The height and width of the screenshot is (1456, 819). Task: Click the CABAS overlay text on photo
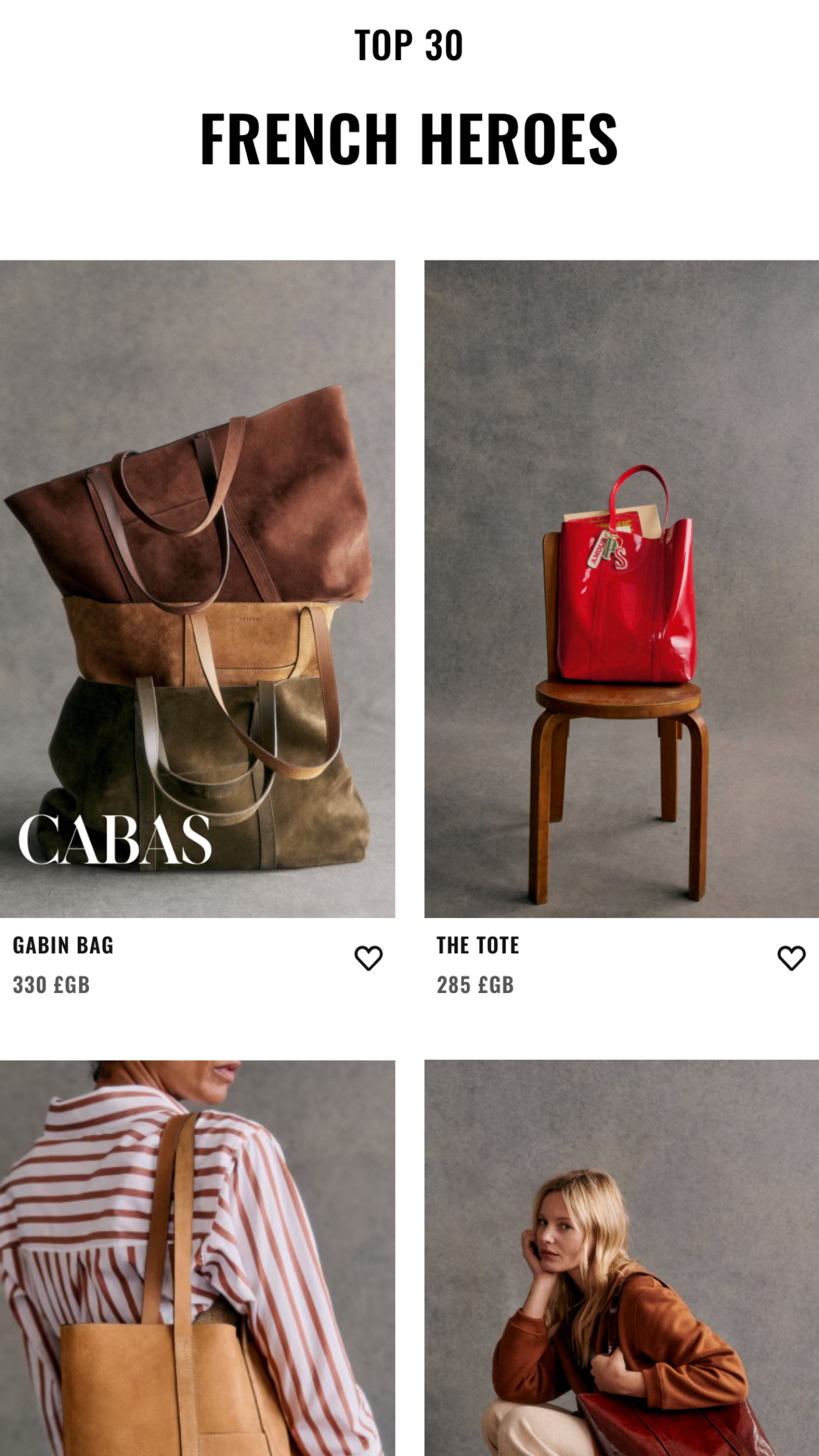coord(115,839)
